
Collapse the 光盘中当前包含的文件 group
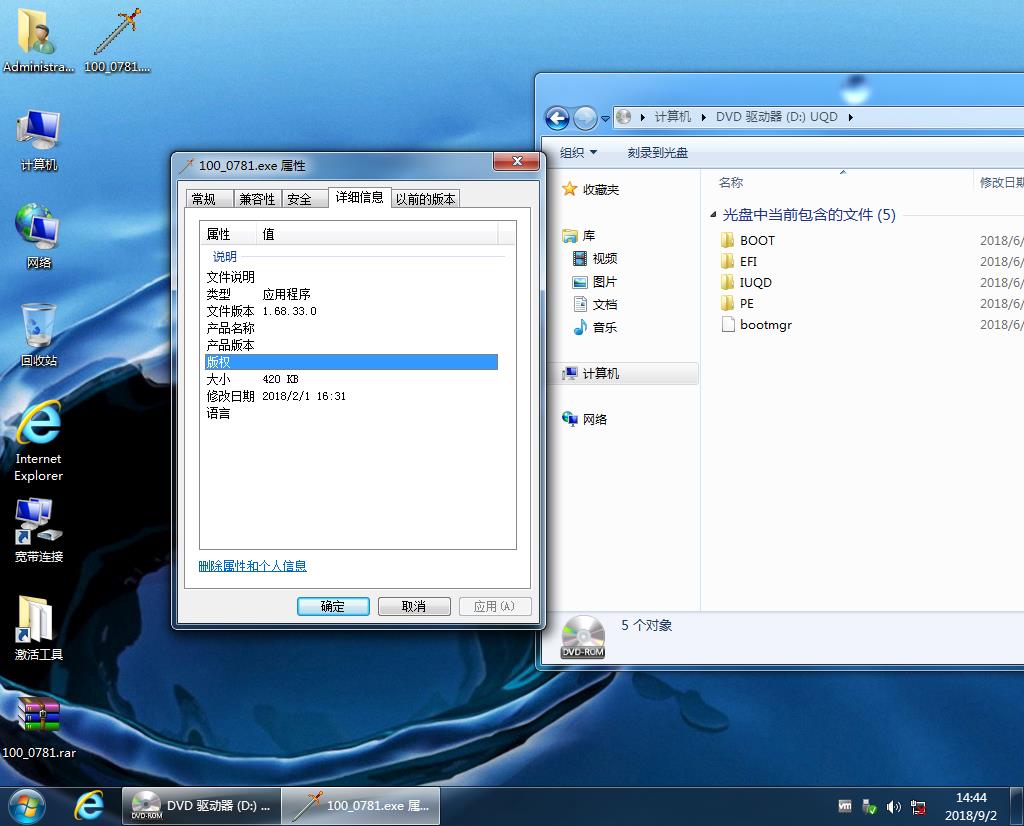[x=713, y=214]
